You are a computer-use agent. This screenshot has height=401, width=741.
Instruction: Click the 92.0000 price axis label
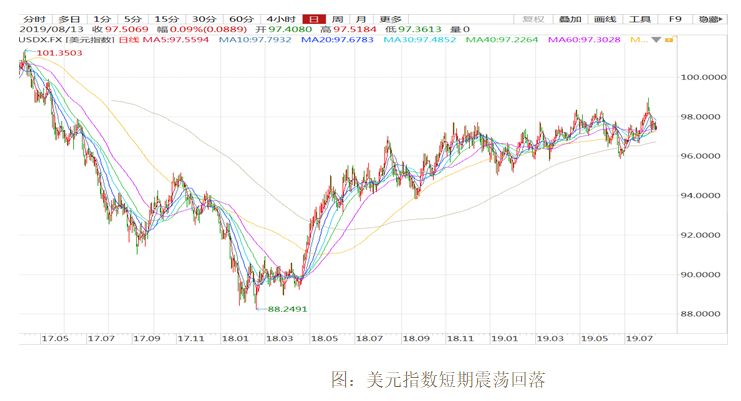click(x=700, y=235)
